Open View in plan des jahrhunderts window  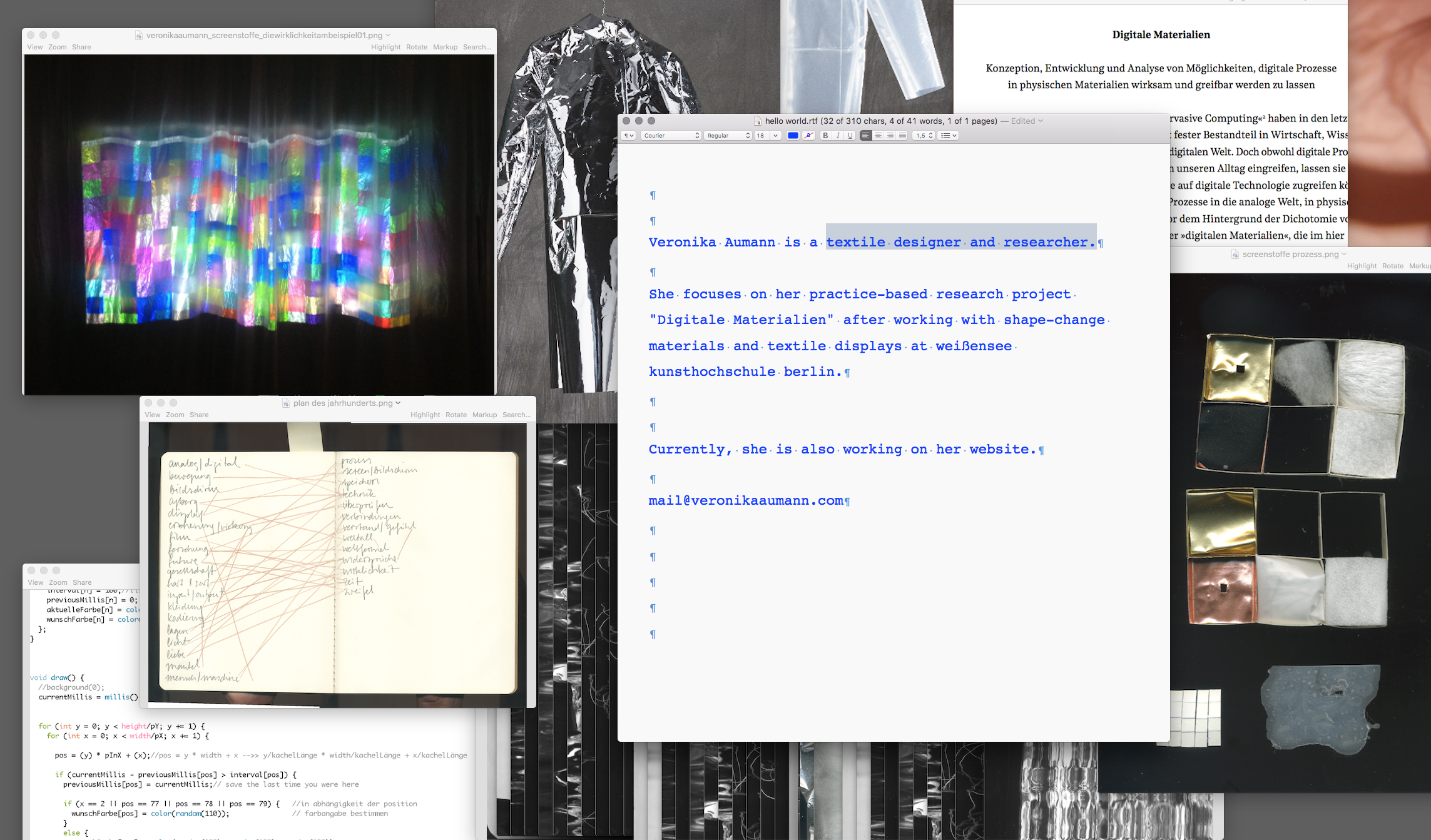153,415
